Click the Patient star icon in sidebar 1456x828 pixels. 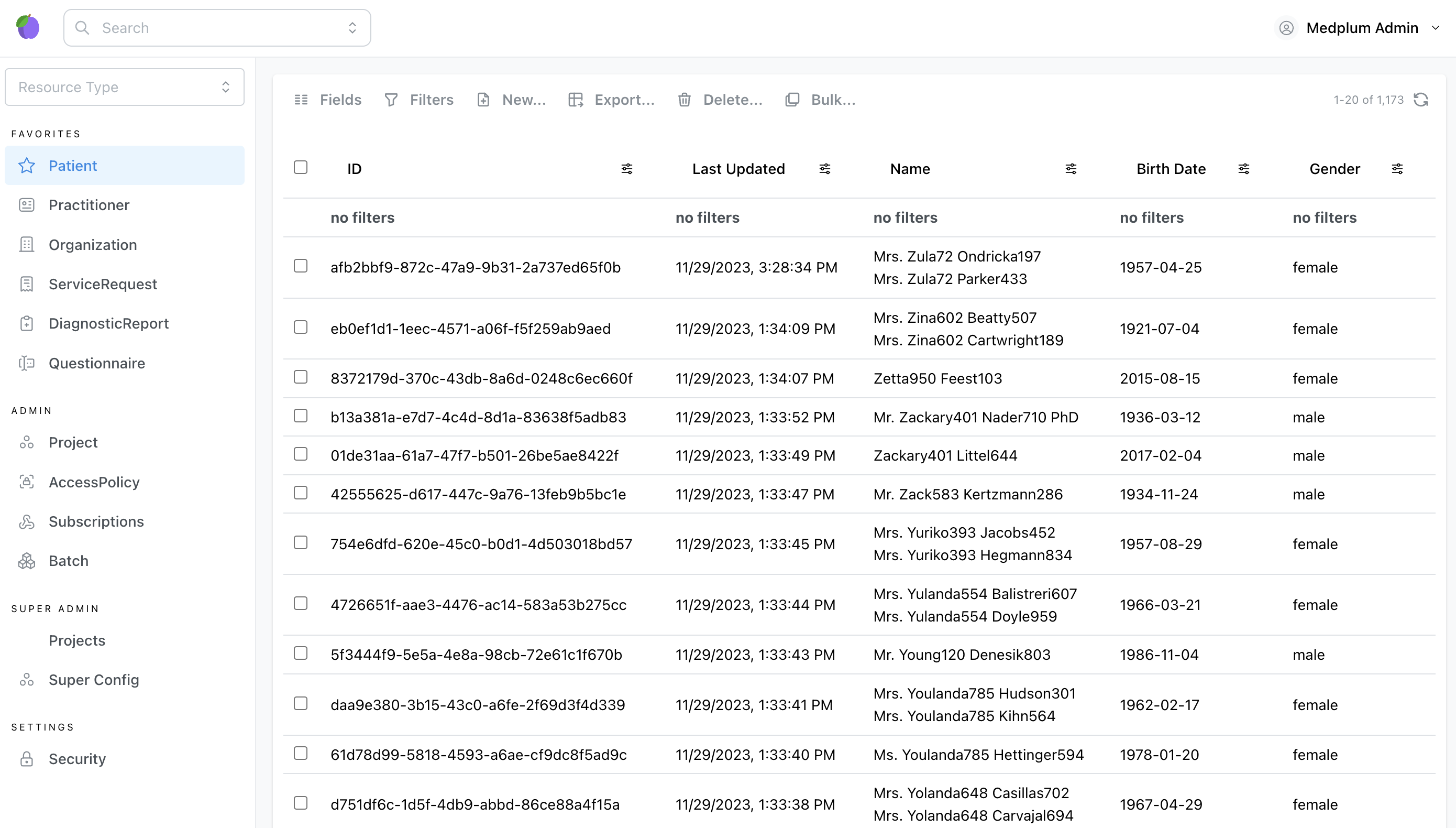(27, 166)
